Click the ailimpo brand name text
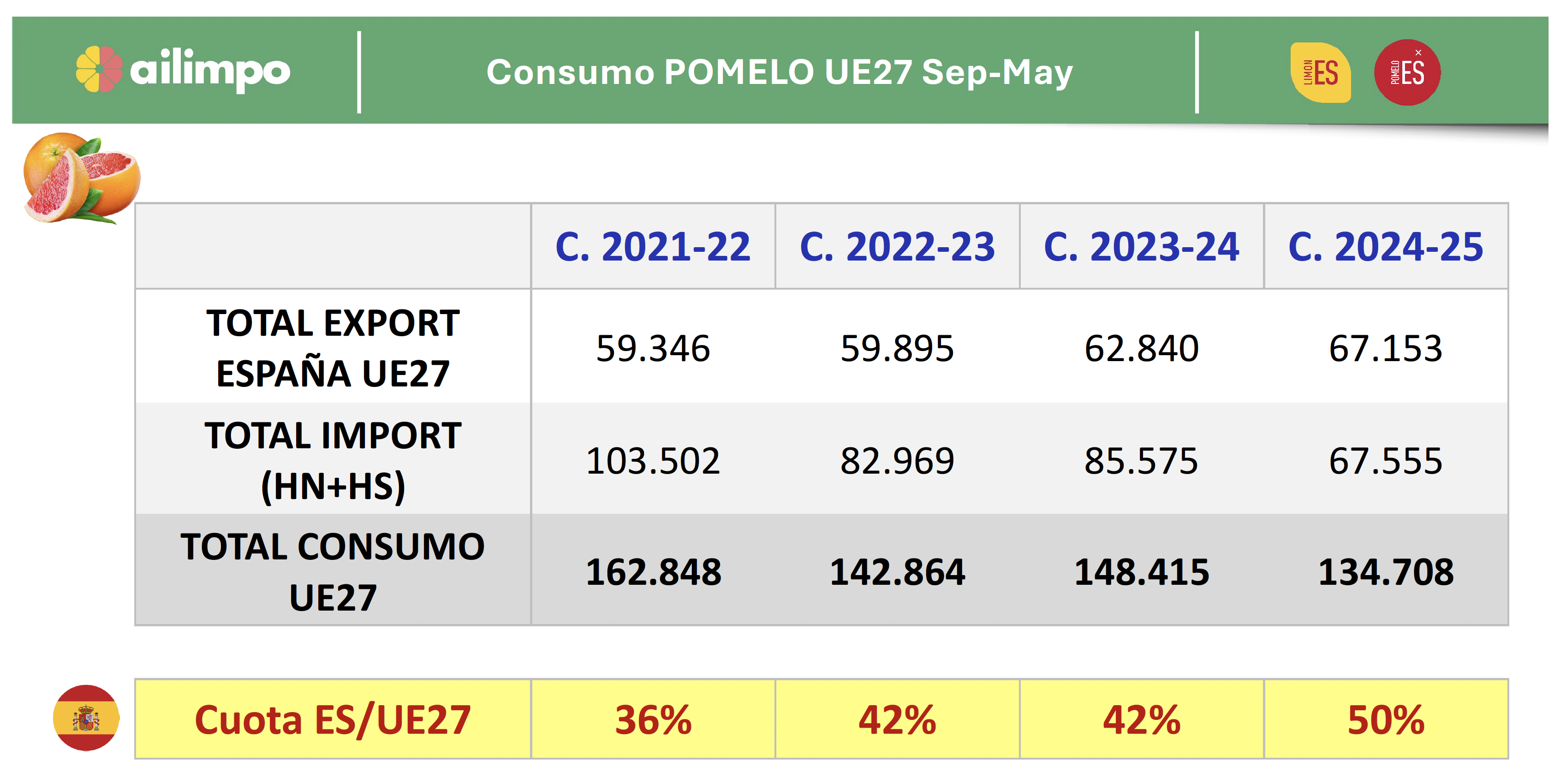The width and height of the screenshot is (1560, 784). pos(210,71)
